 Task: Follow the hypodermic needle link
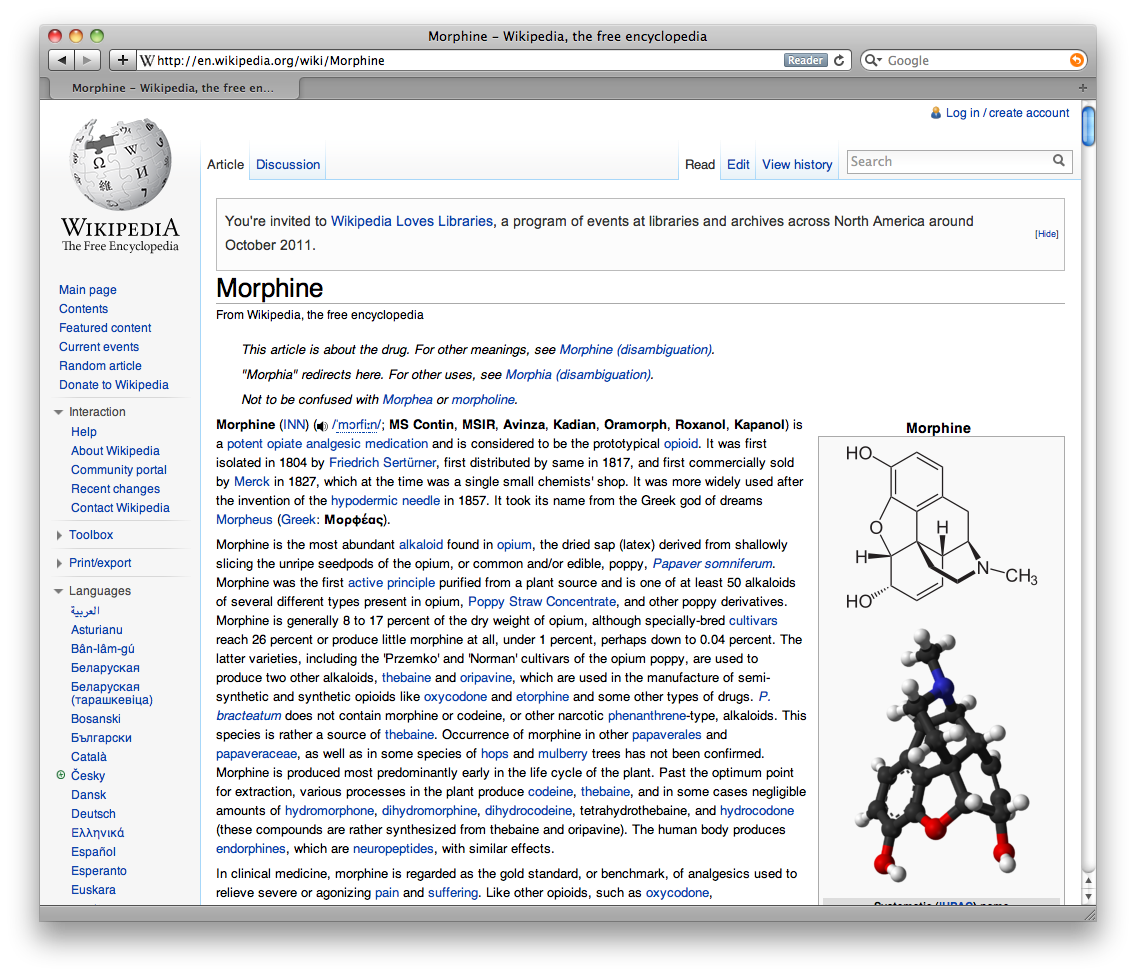(x=385, y=501)
